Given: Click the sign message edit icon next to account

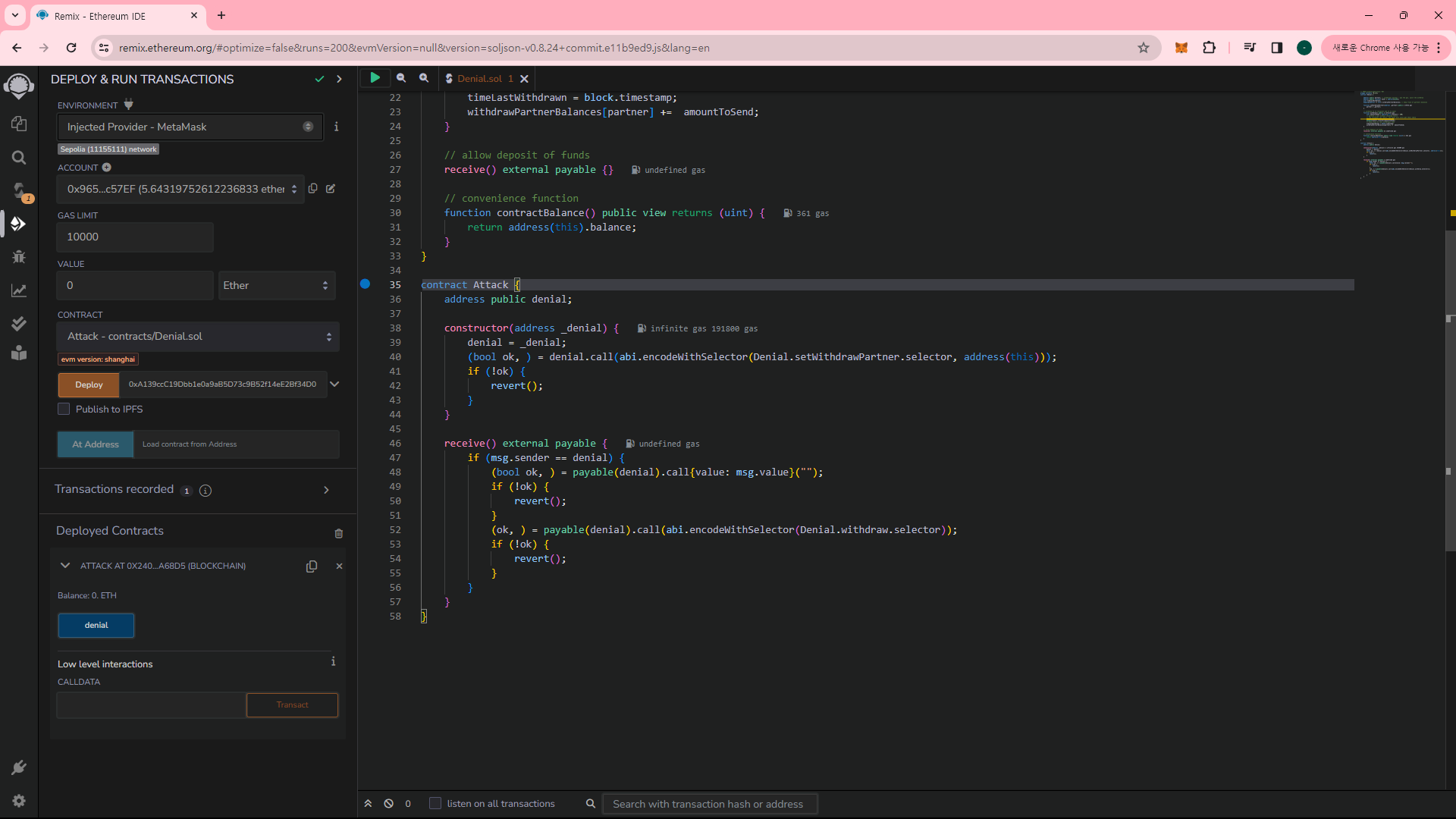Looking at the screenshot, I should (x=331, y=188).
